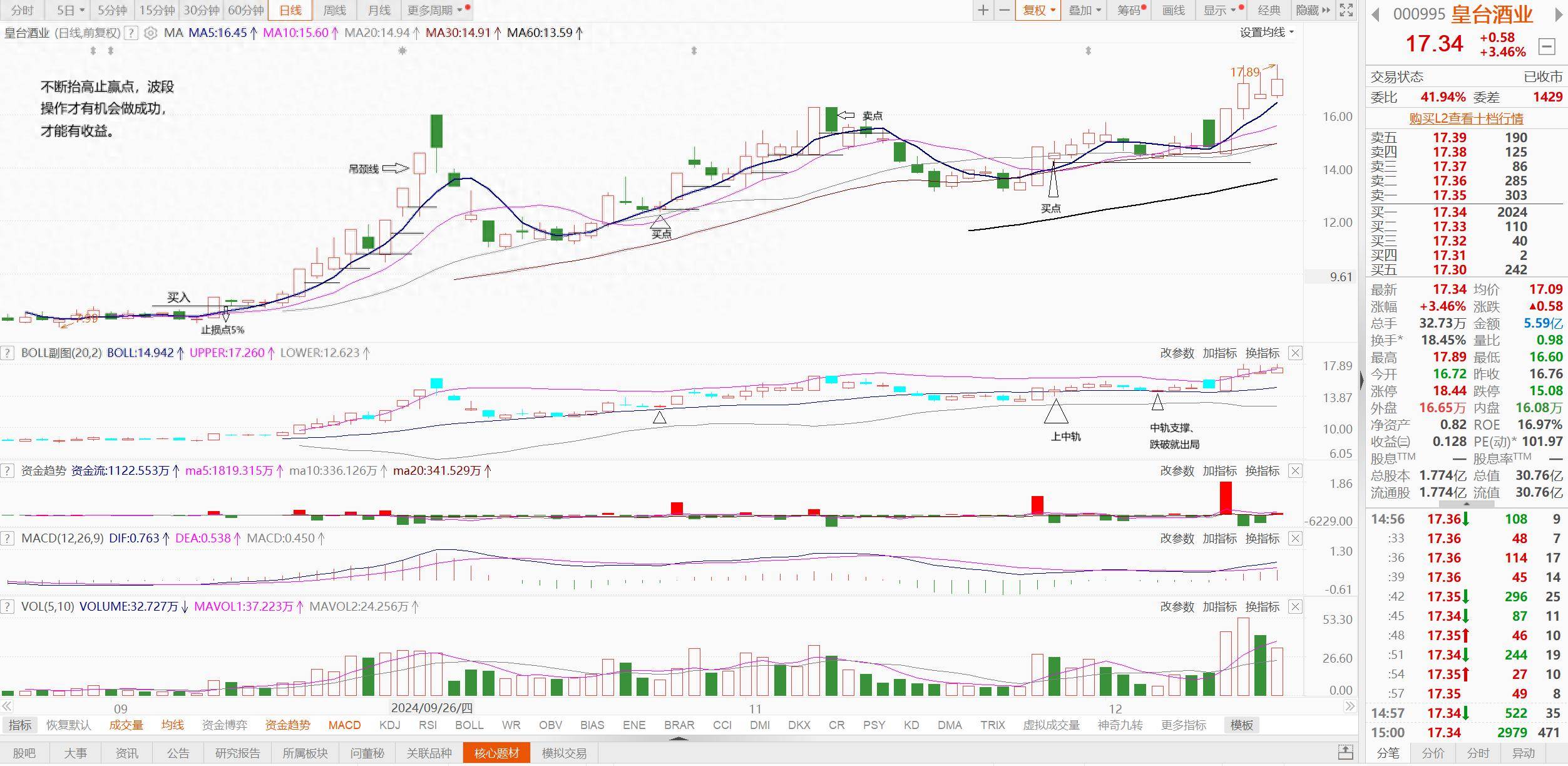Switch to 周线 weekly chart
Viewport: 1568px width, 766px height.
[334, 10]
